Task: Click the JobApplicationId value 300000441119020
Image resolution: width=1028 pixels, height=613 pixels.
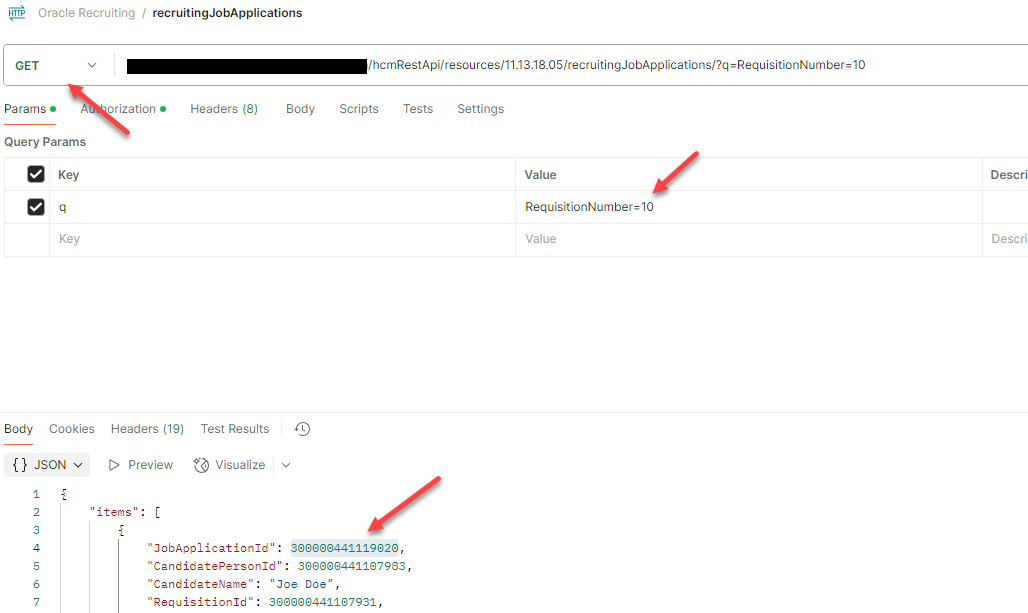Action: [x=345, y=548]
